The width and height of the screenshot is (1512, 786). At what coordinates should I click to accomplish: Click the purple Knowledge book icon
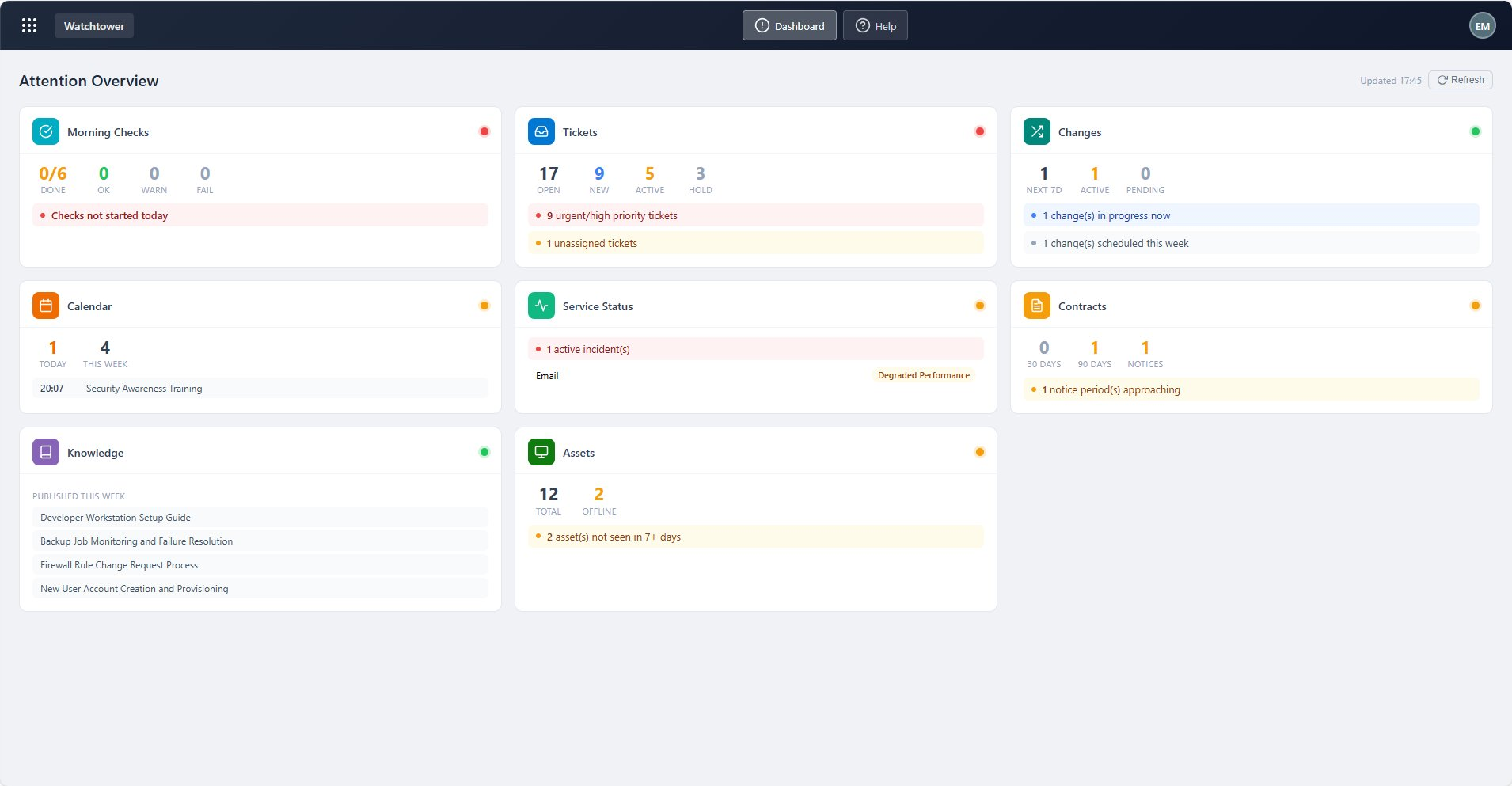click(x=46, y=452)
